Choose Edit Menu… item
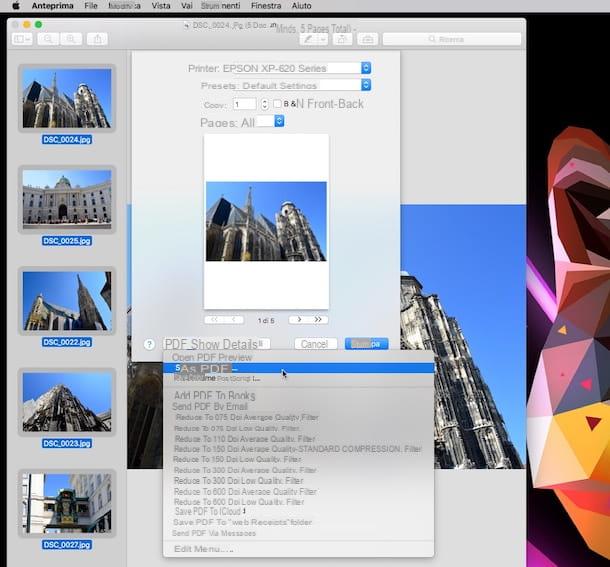 point(298,549)
